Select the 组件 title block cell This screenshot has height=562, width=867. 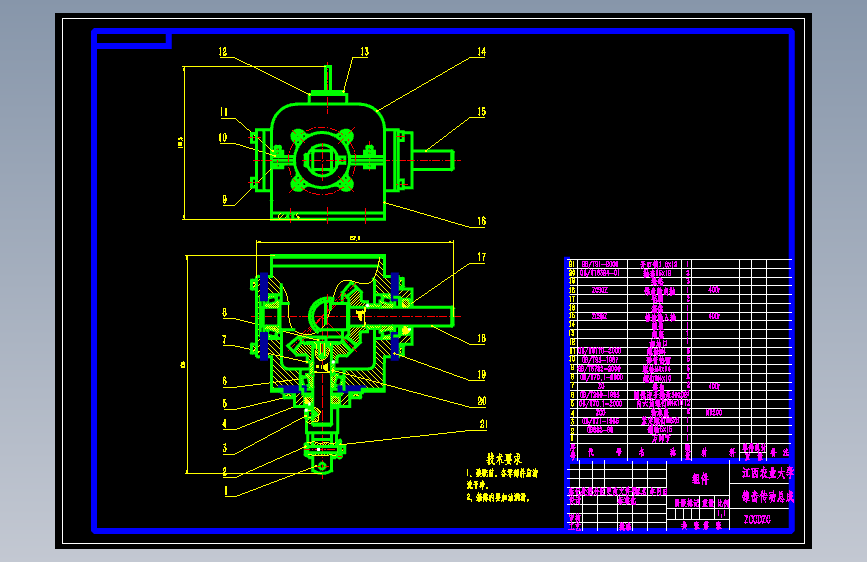click(x=699, y=479)
